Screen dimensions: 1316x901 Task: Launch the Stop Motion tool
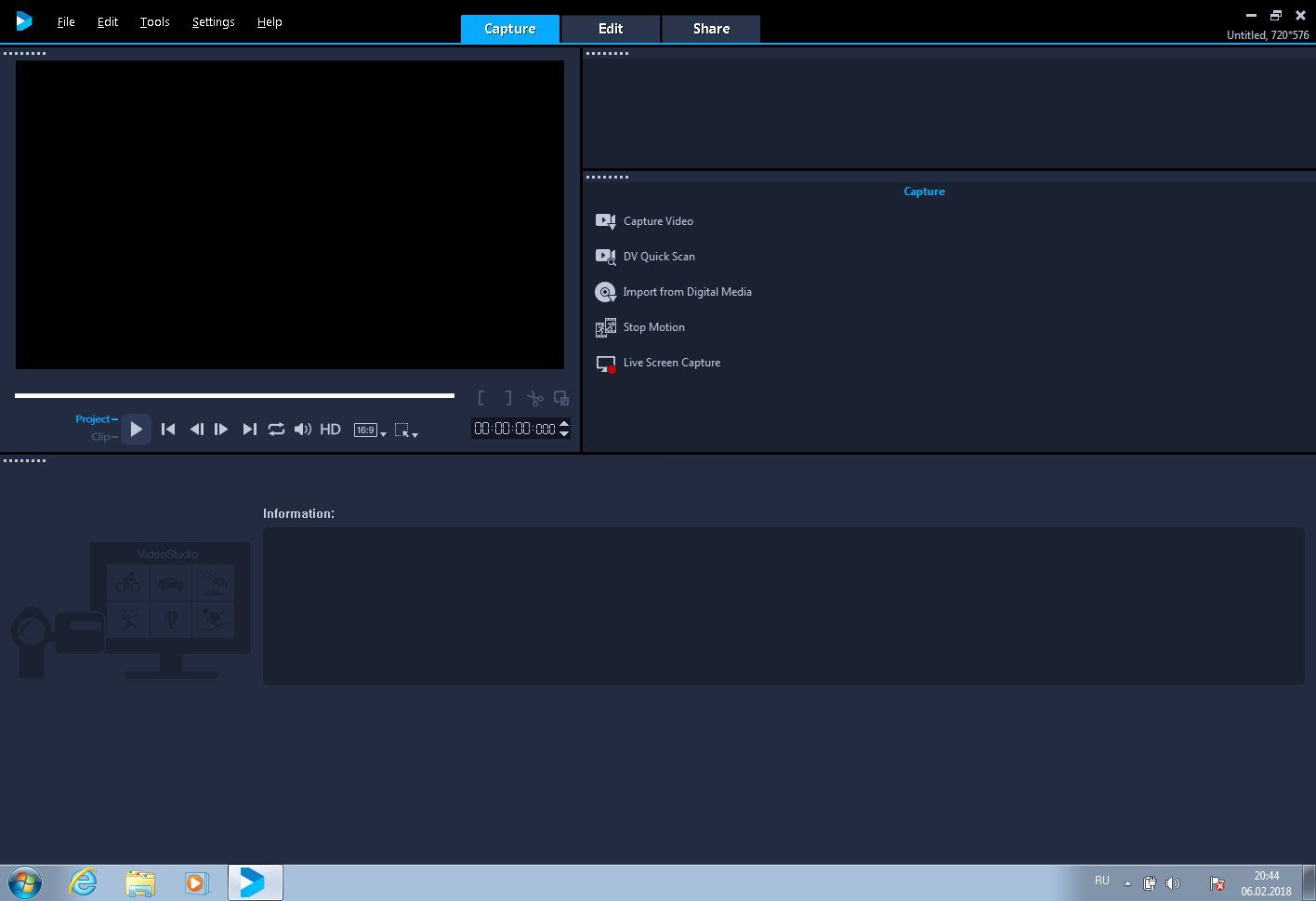[x=653, y=327]
